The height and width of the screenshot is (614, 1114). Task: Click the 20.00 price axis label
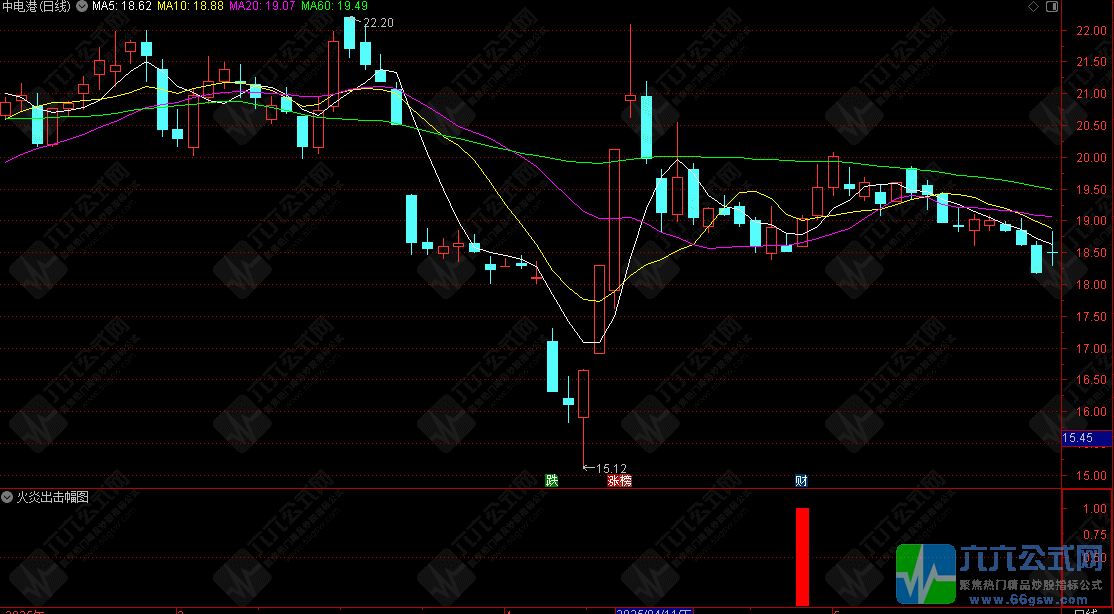[x=1090, y=158]
